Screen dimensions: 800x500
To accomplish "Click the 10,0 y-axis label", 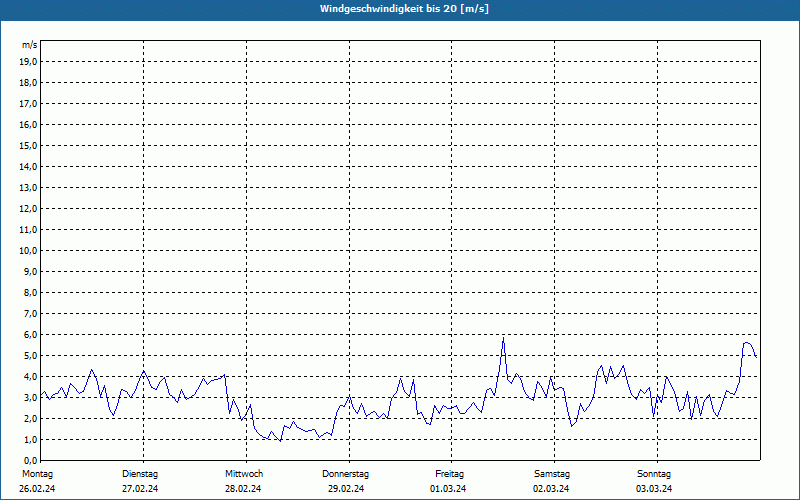I will (x=28, y=251).
